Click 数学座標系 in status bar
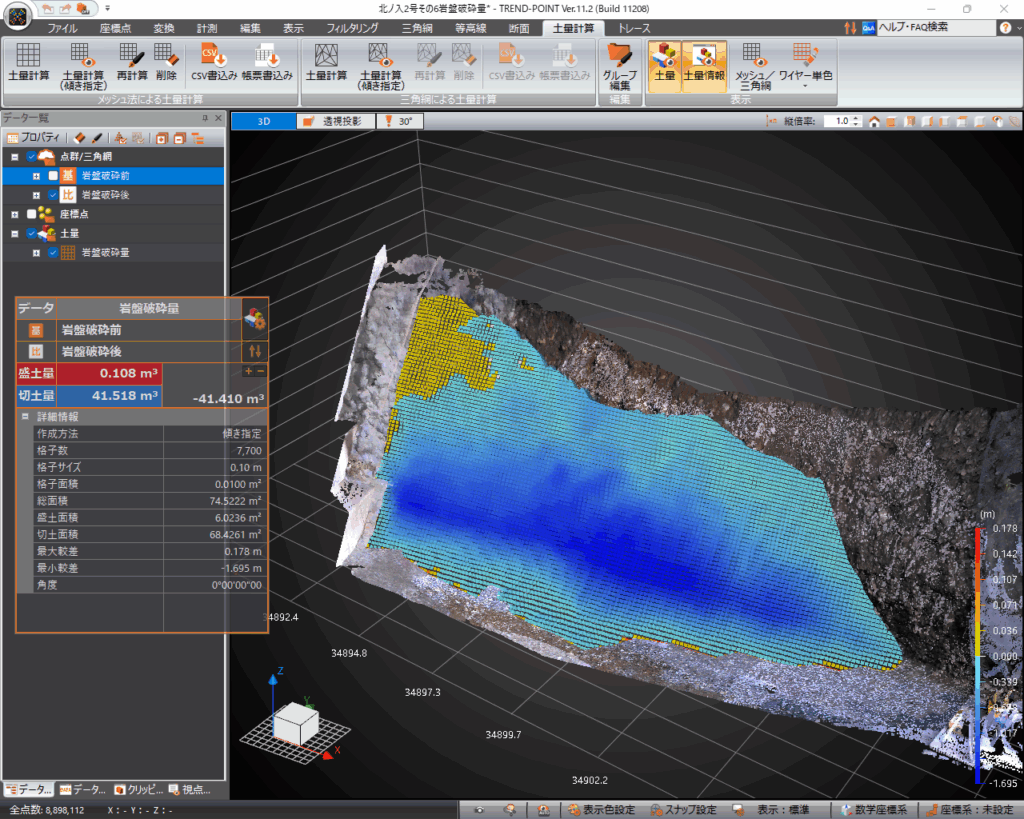The image size is (1024, 819). tap(874, 810)
